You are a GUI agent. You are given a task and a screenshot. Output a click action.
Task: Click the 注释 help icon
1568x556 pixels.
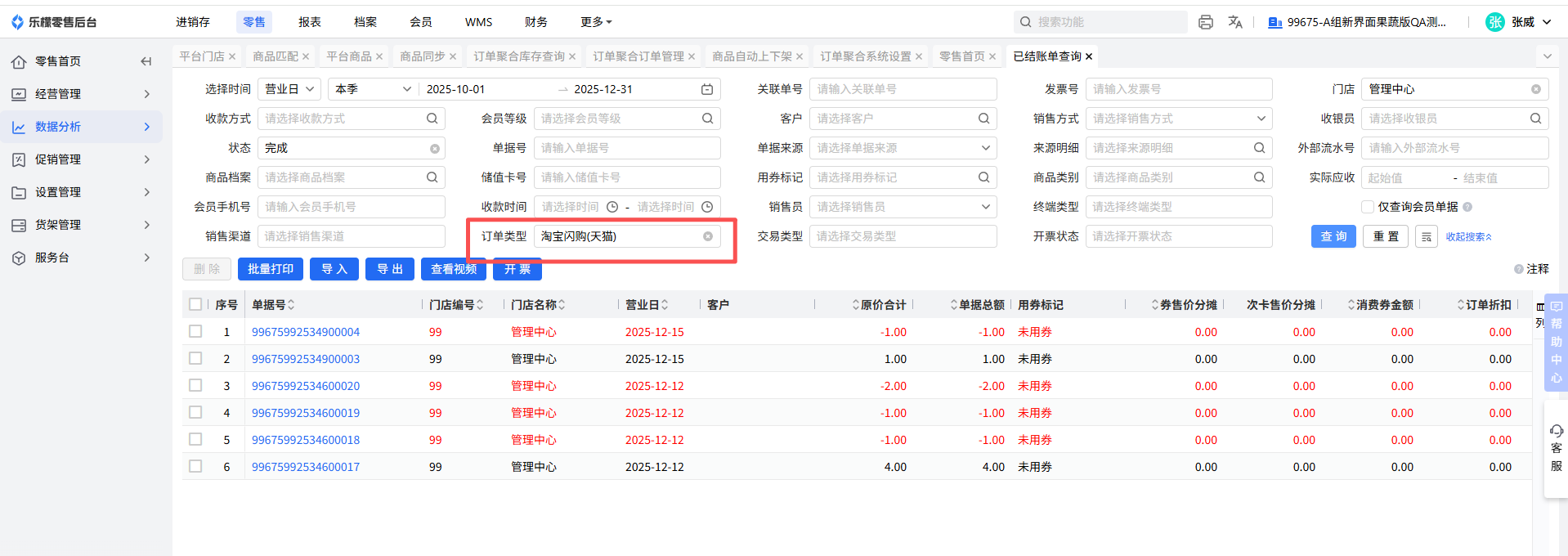coord(1519,269)
